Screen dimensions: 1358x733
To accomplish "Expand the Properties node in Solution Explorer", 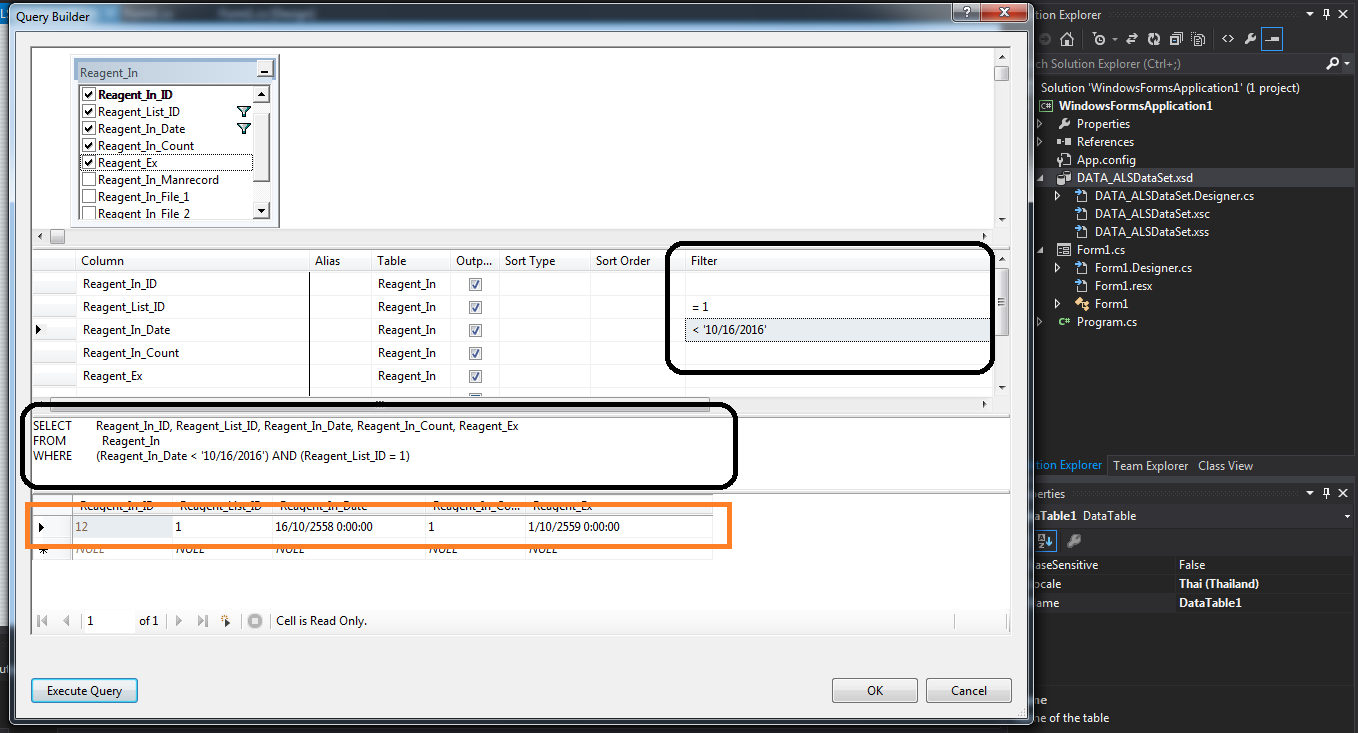I will [x=1040, y=124].
